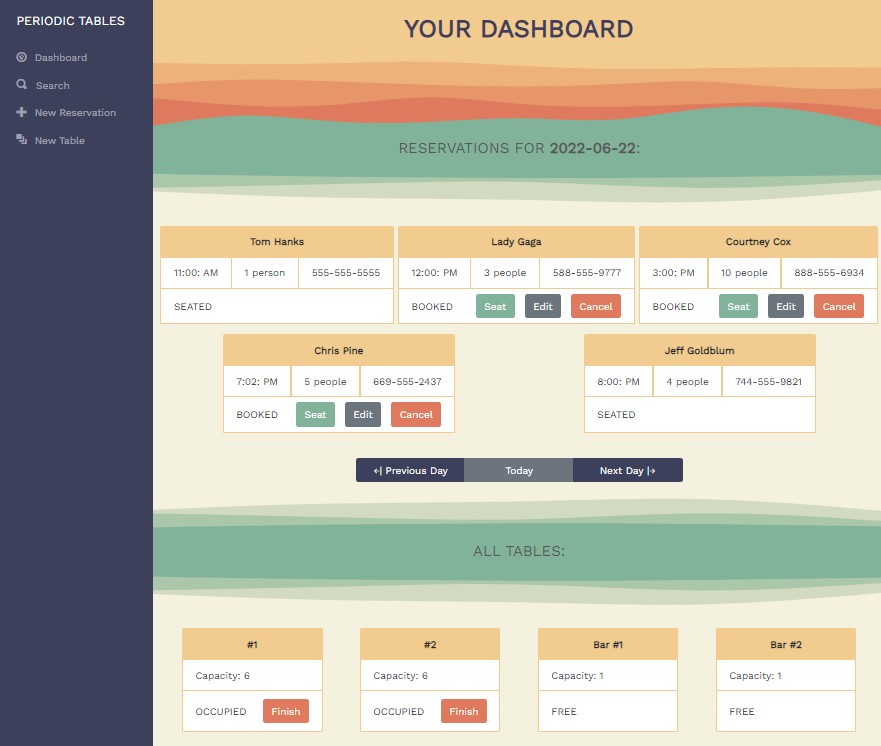Image resolution: width=881 pixels, height=746 pixels.
Task: Cancel the Chris Pine reservation
Action: tap(416, 415)
